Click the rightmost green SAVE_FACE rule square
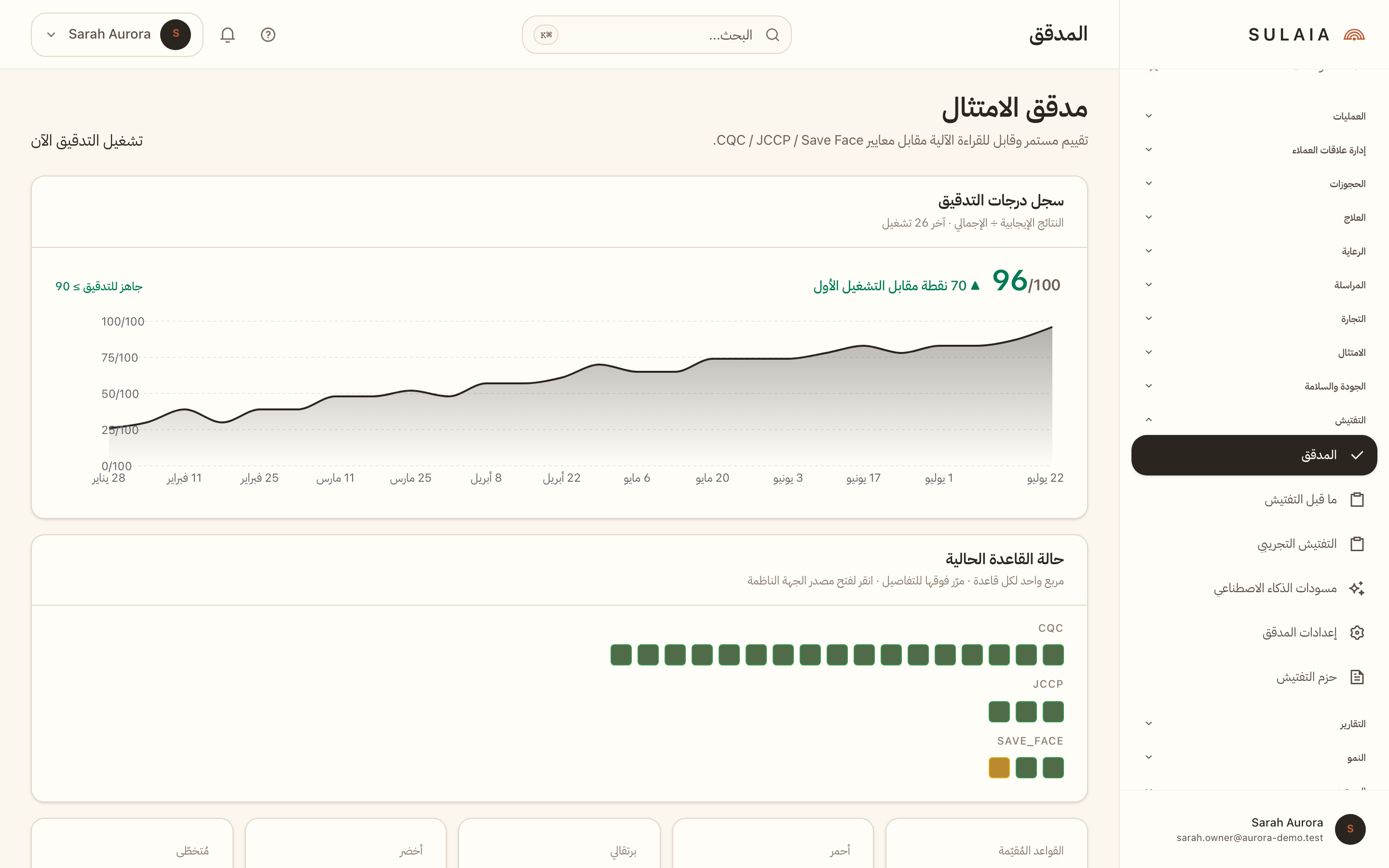The height and width of the screenshot is (868, 1389). (1053, 768)
